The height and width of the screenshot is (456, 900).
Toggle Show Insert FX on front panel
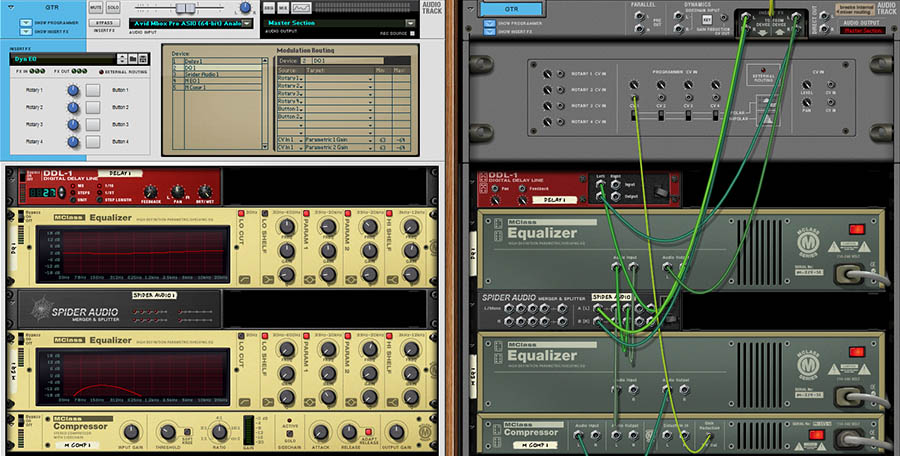(27, 32)
